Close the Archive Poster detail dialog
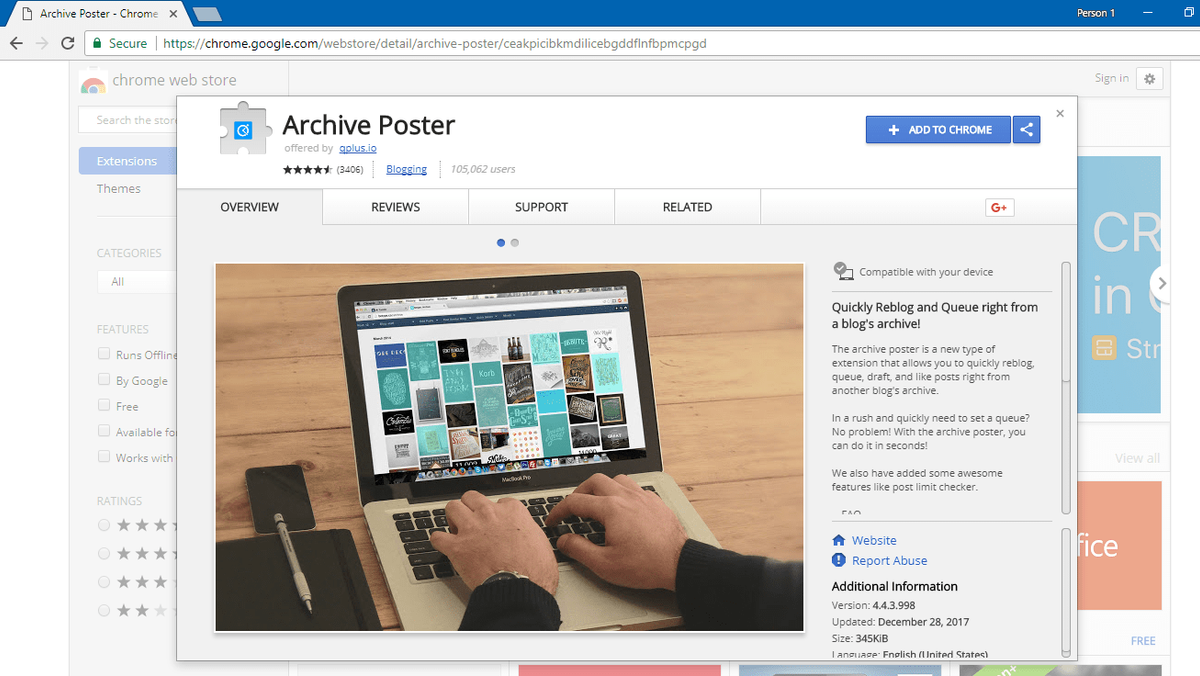This screenshot has height=676, width=1200. point(1060,113)
